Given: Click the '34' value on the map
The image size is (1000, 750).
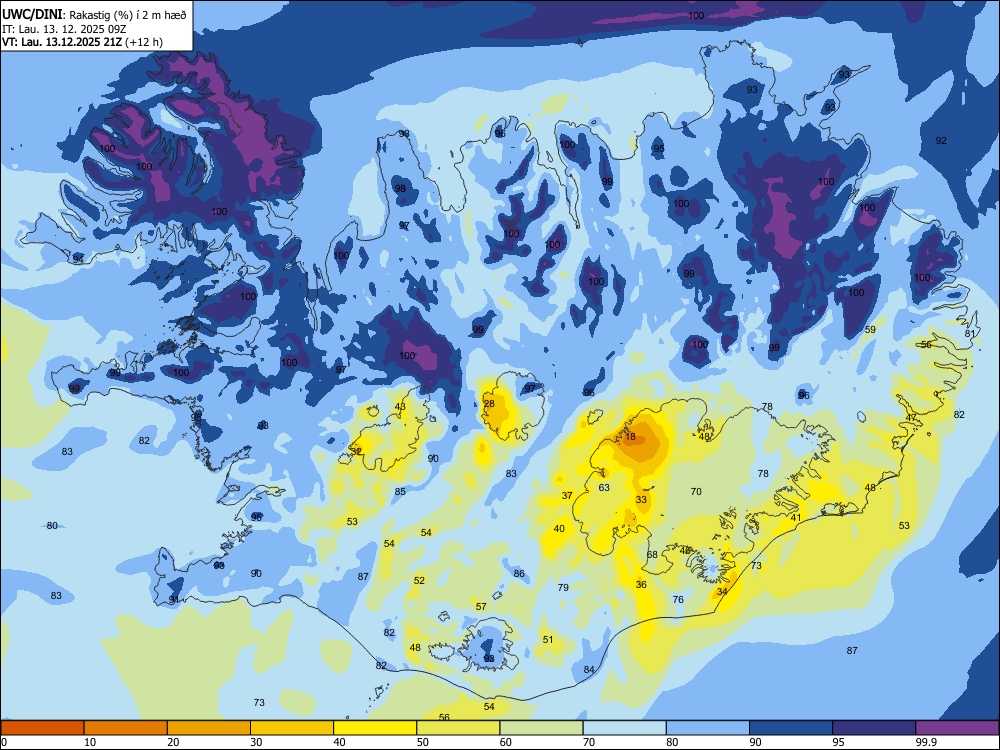Looking at the screenshot, I should point(722,591).
